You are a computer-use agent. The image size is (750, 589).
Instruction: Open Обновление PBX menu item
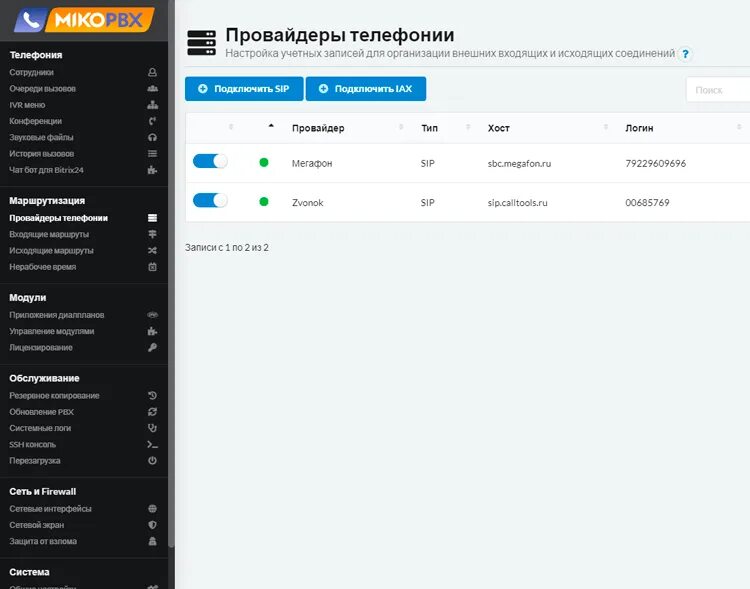pos(42,412)
